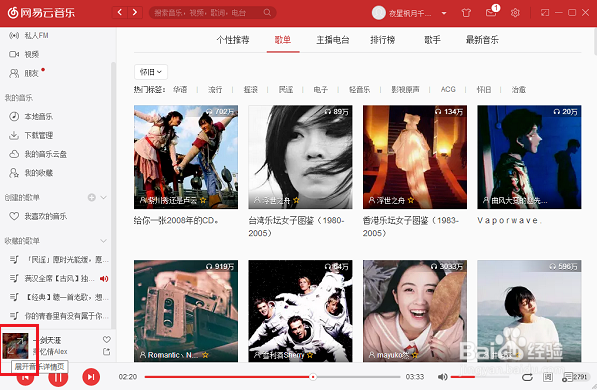Open the skin theme shirt icon

466,13
